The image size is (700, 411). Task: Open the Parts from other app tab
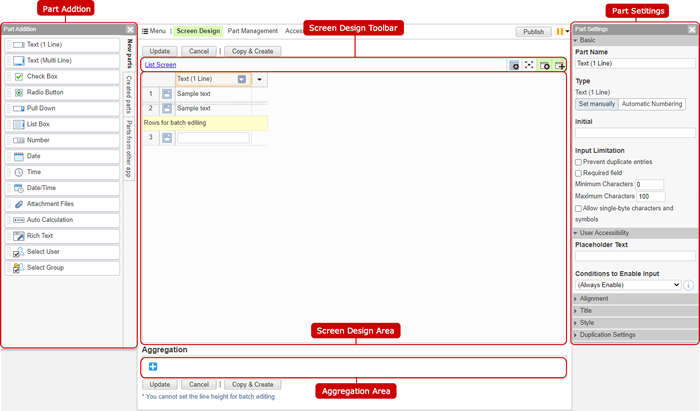point(129,149)
